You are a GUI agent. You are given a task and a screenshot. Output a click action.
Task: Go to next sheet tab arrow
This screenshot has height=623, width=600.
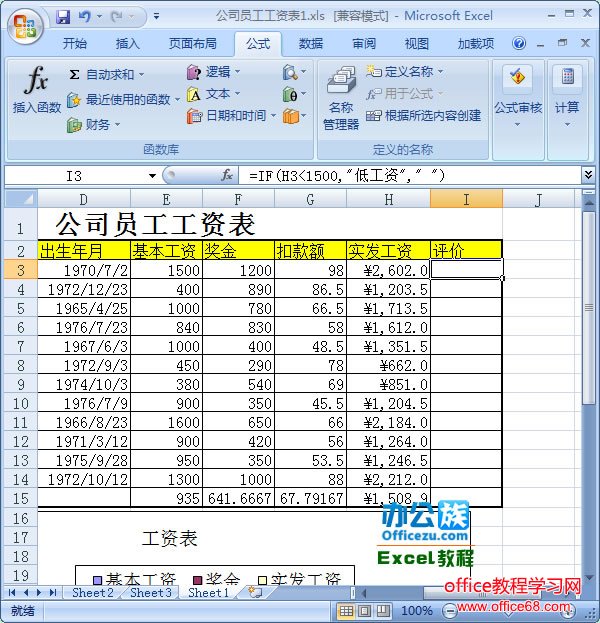point(39,592)
